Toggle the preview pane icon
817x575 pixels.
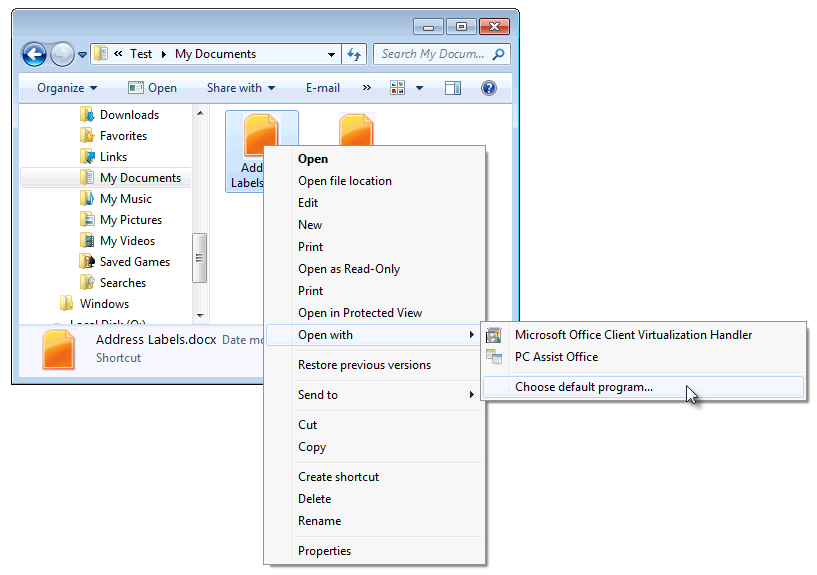point(453,88)
